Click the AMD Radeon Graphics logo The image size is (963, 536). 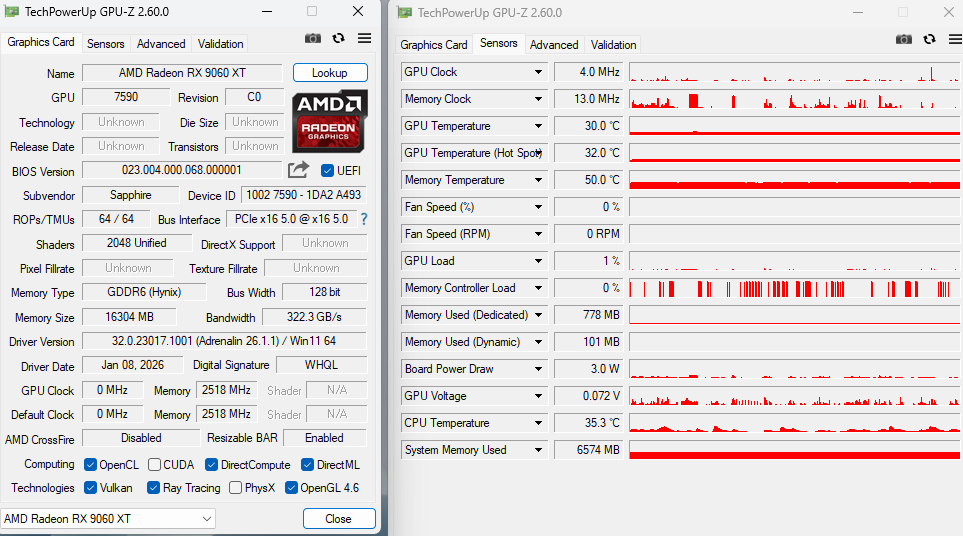(330, 121)
